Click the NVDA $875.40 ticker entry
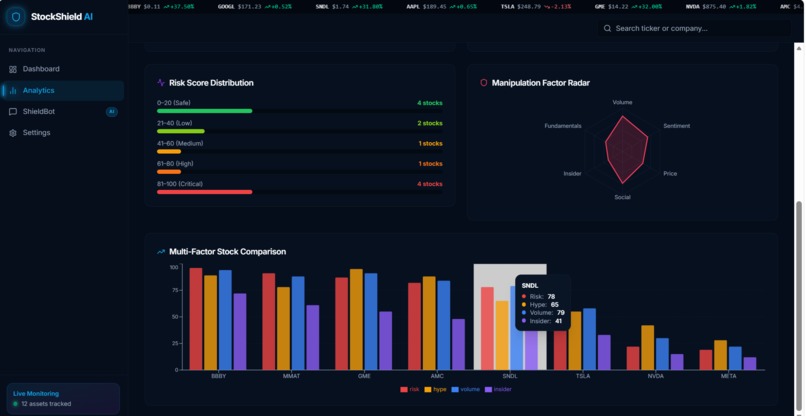This screenshot has height=416, width=806. (x=721, y=7)
